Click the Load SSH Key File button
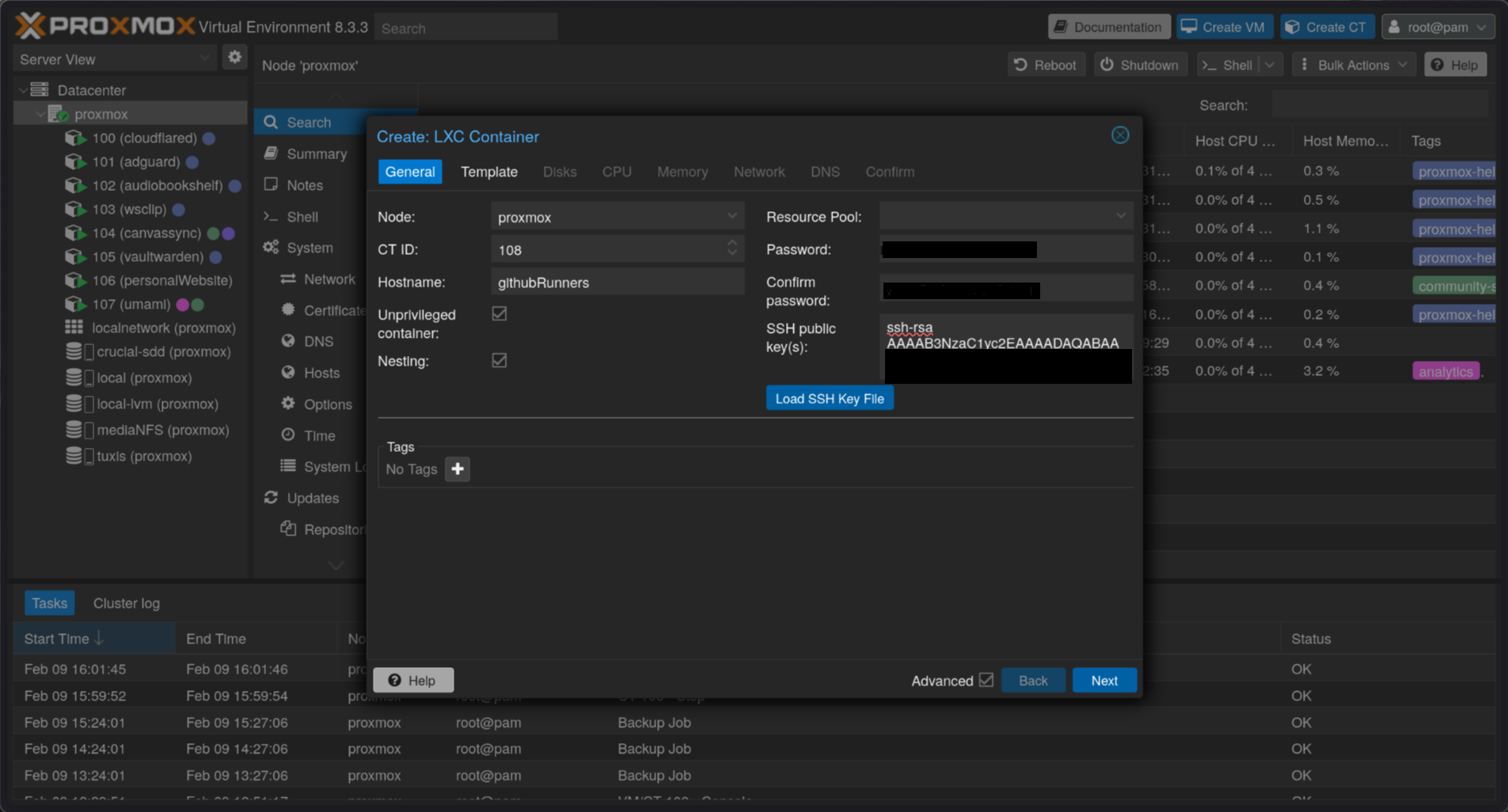Viewport: 1508px width, 812px height. point(830,398)
